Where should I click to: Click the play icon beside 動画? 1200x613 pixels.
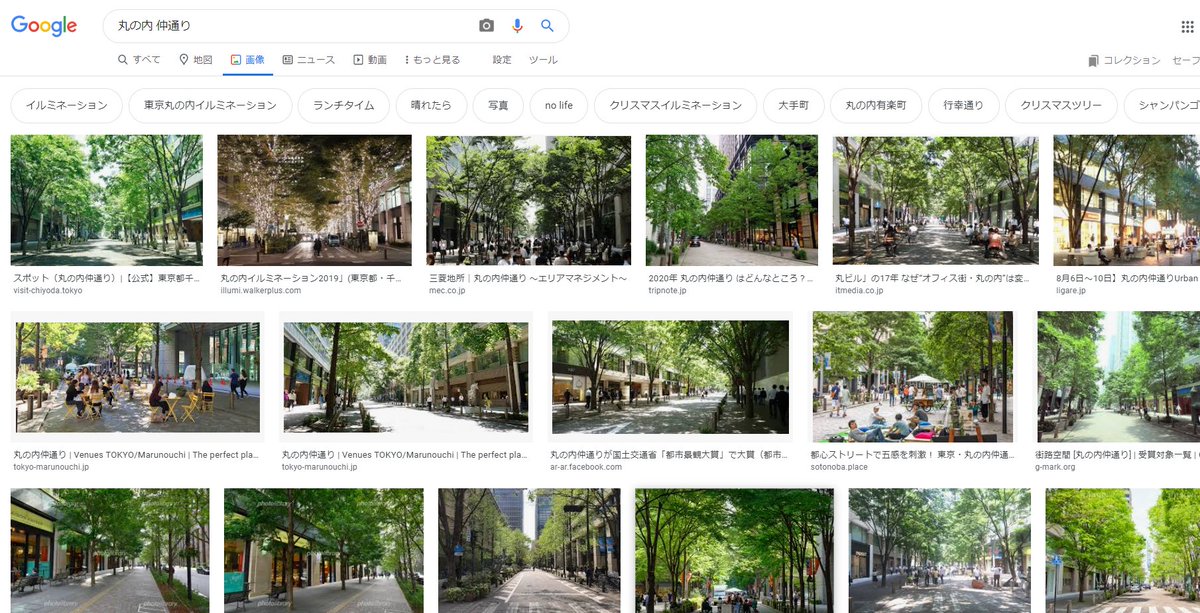(x=358, y=60)
